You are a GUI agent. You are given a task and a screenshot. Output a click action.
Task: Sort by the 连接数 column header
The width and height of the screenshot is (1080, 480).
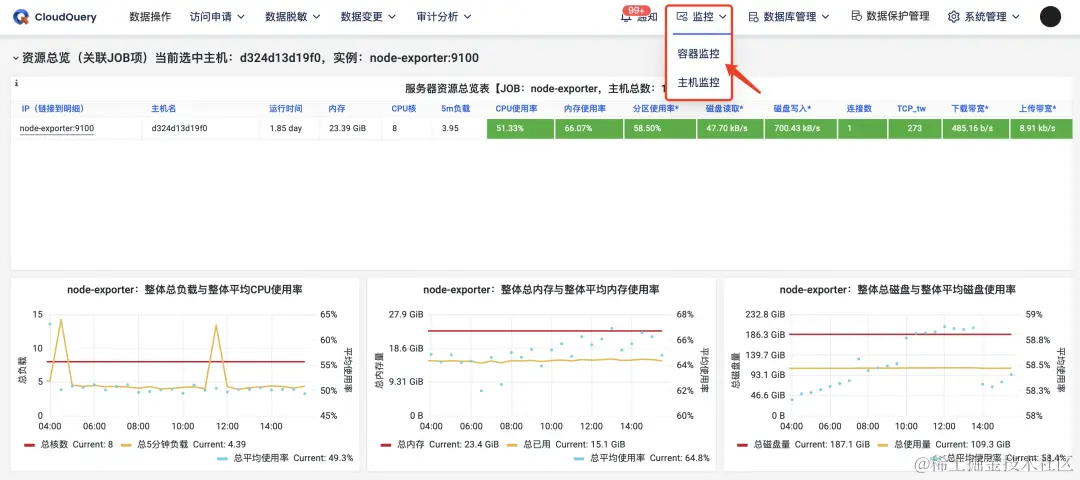click(x=860, y=109)
